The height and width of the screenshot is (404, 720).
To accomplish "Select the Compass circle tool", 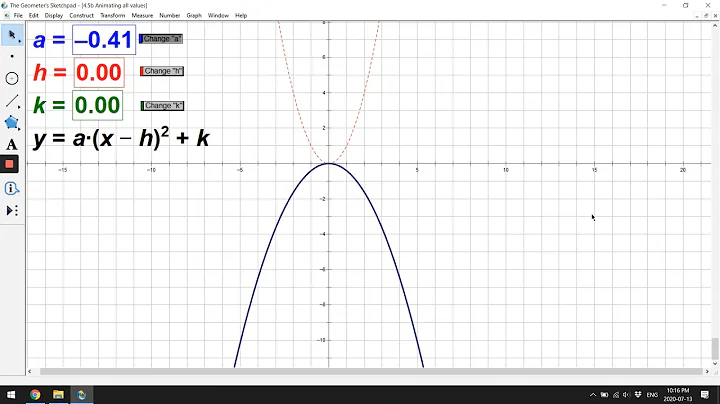I will coord(12,79).
